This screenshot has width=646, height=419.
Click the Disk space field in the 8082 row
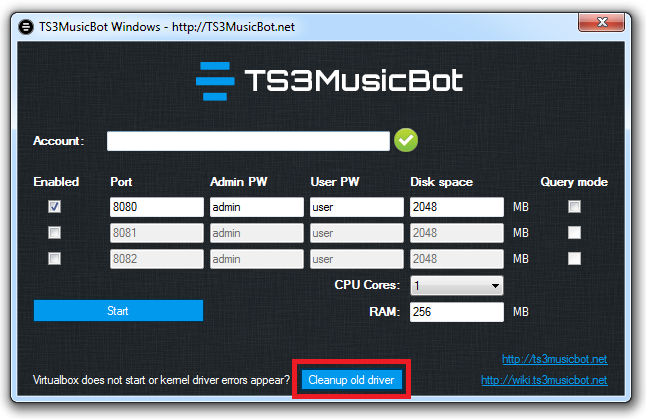tap(456, 259)
